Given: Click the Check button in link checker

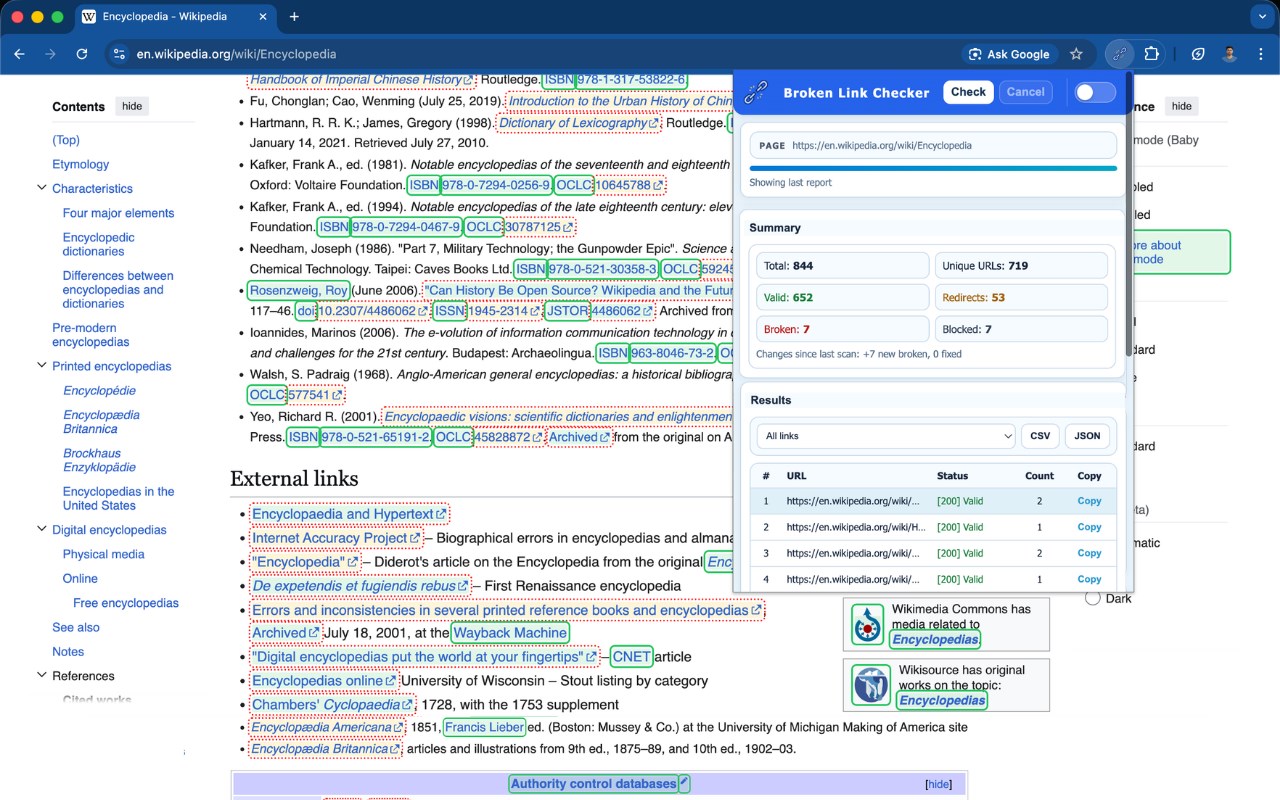Looking at the screenshot, I should [968, 92].
